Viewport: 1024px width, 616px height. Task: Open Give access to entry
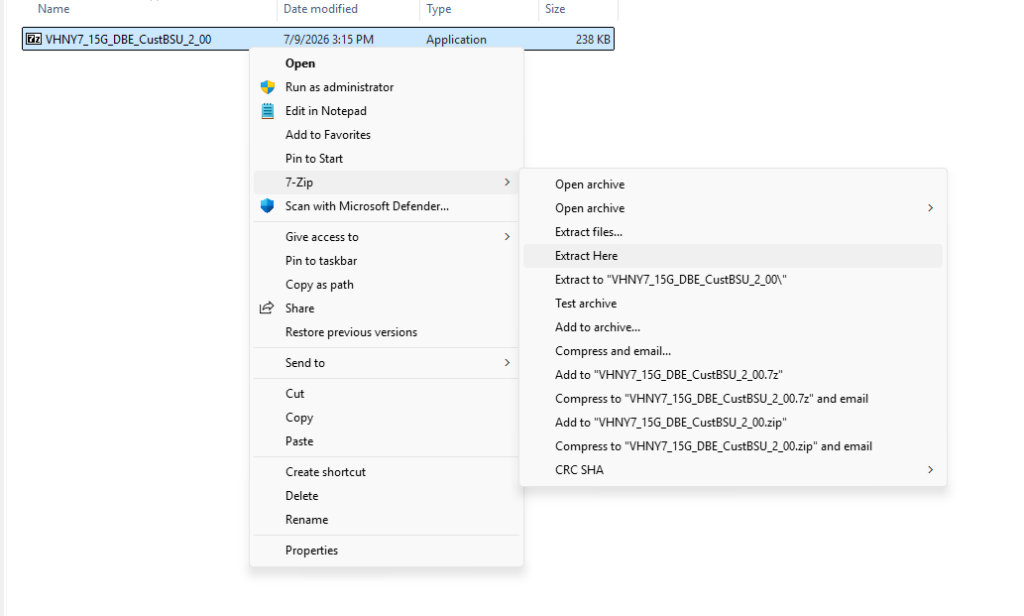coord(387,236)
